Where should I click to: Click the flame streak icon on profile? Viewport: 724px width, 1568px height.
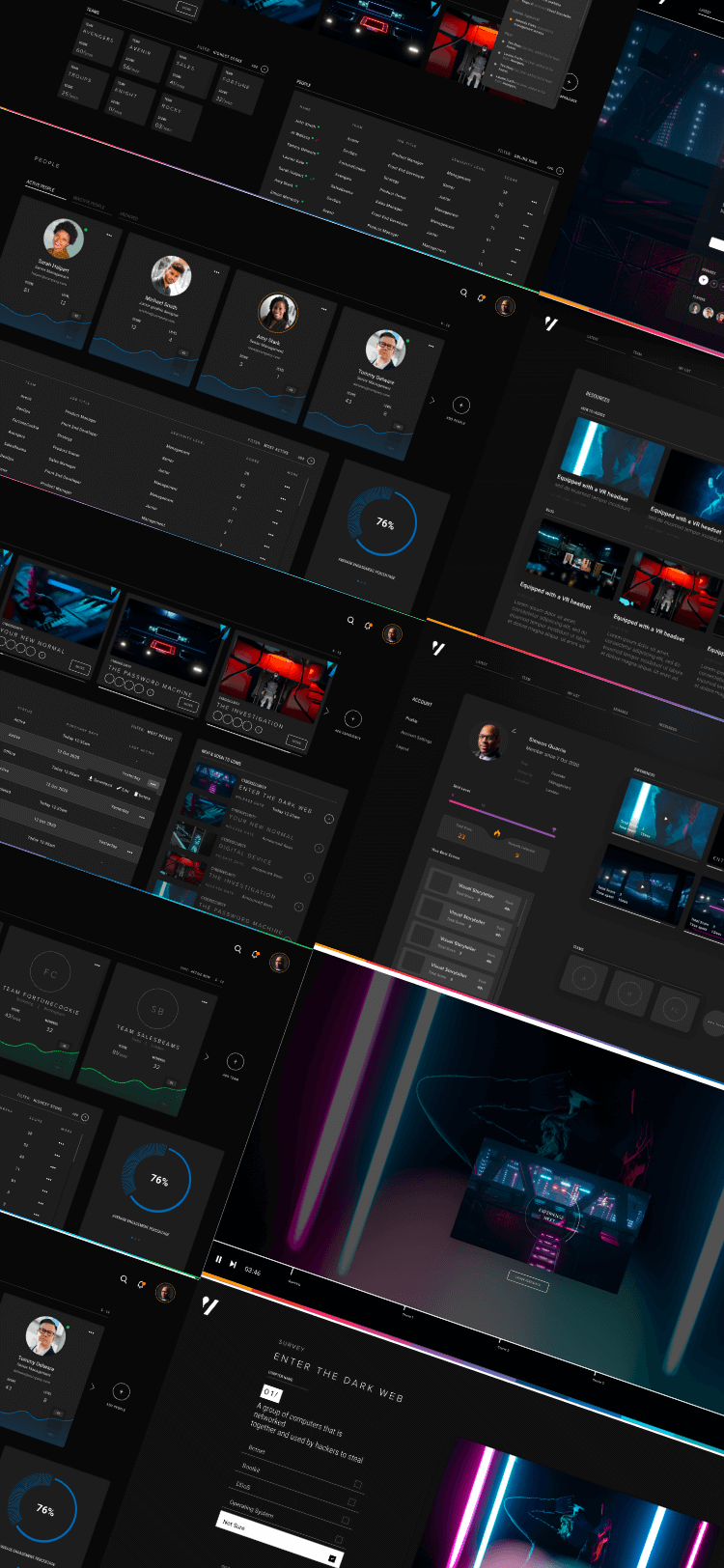coord(497,832)
